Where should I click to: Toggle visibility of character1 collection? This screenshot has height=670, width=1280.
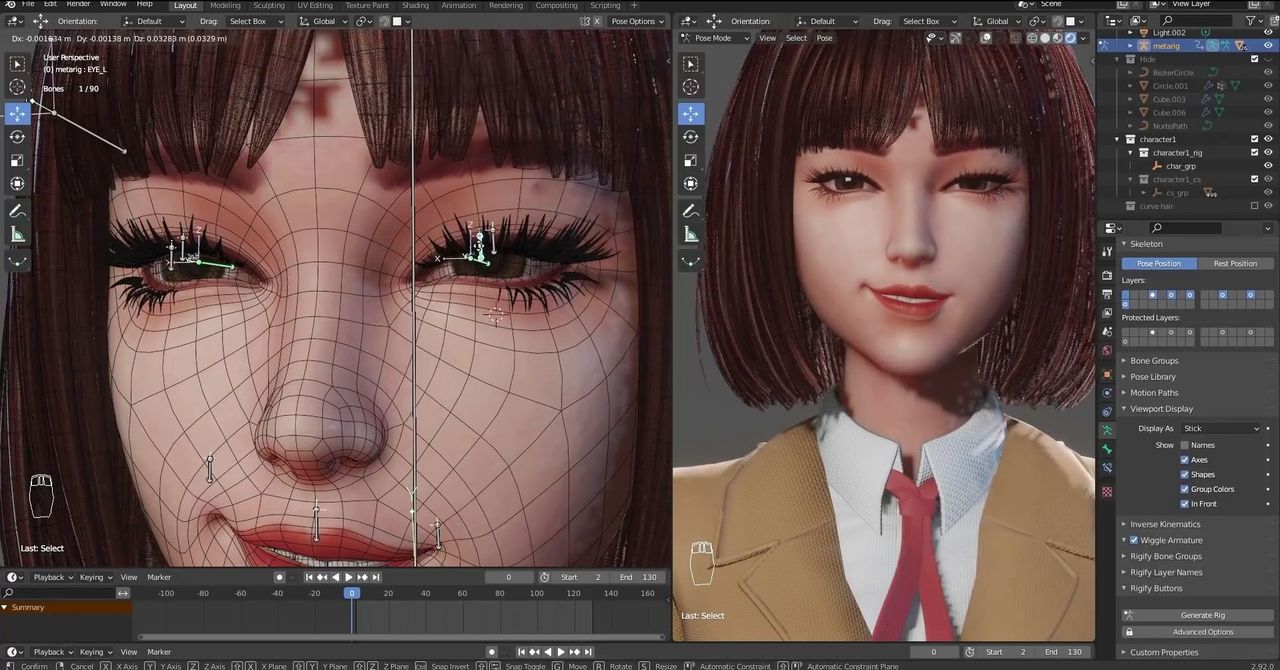tap(1268, 139)
